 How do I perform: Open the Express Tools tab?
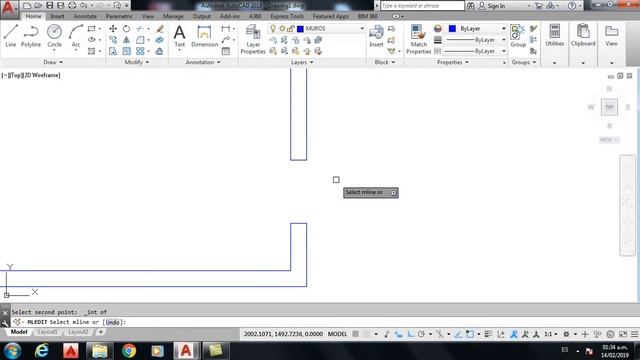(287, 16)
